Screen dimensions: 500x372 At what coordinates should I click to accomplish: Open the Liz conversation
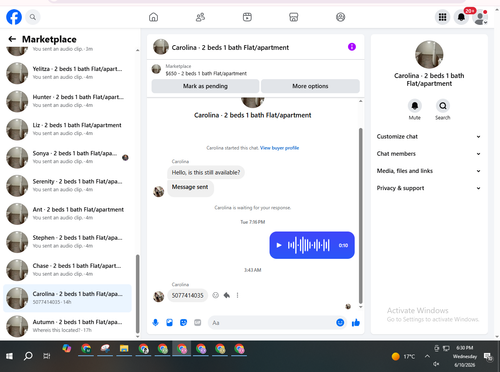67,129
